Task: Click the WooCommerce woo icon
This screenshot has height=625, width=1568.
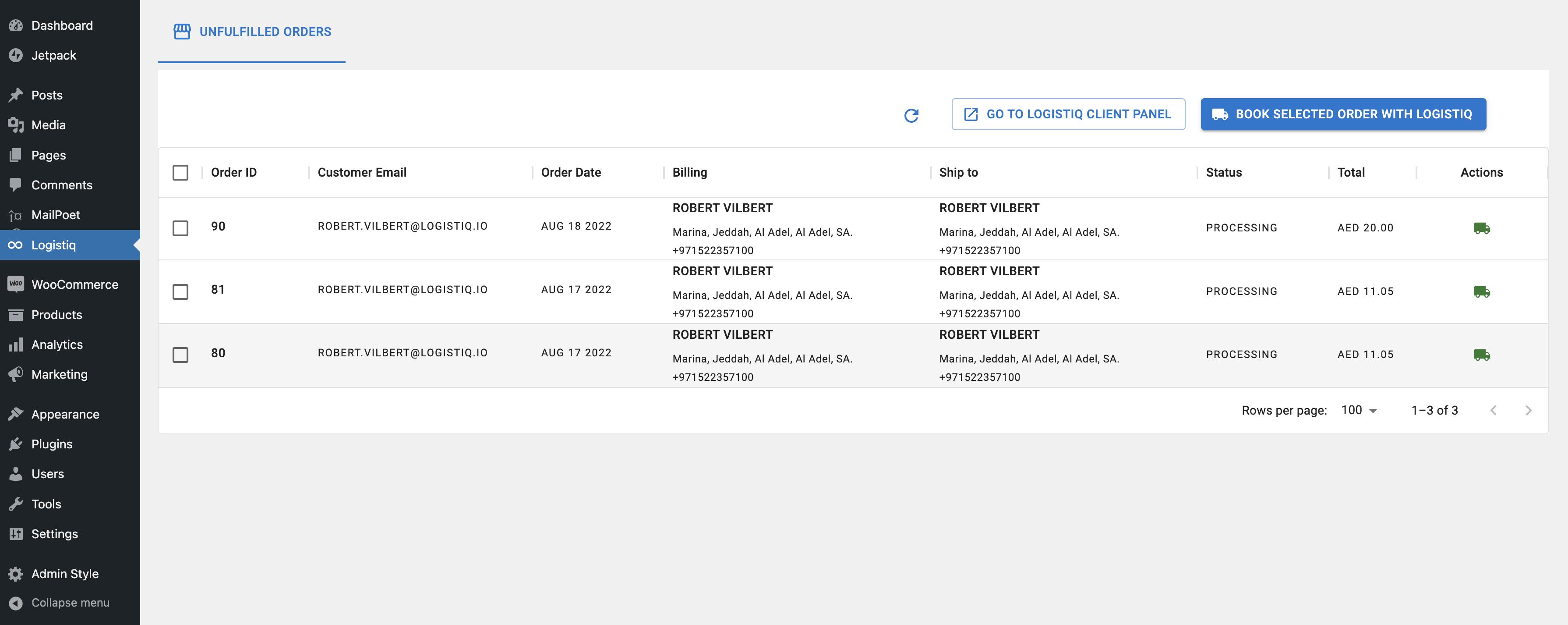Action: coord(16,284)
